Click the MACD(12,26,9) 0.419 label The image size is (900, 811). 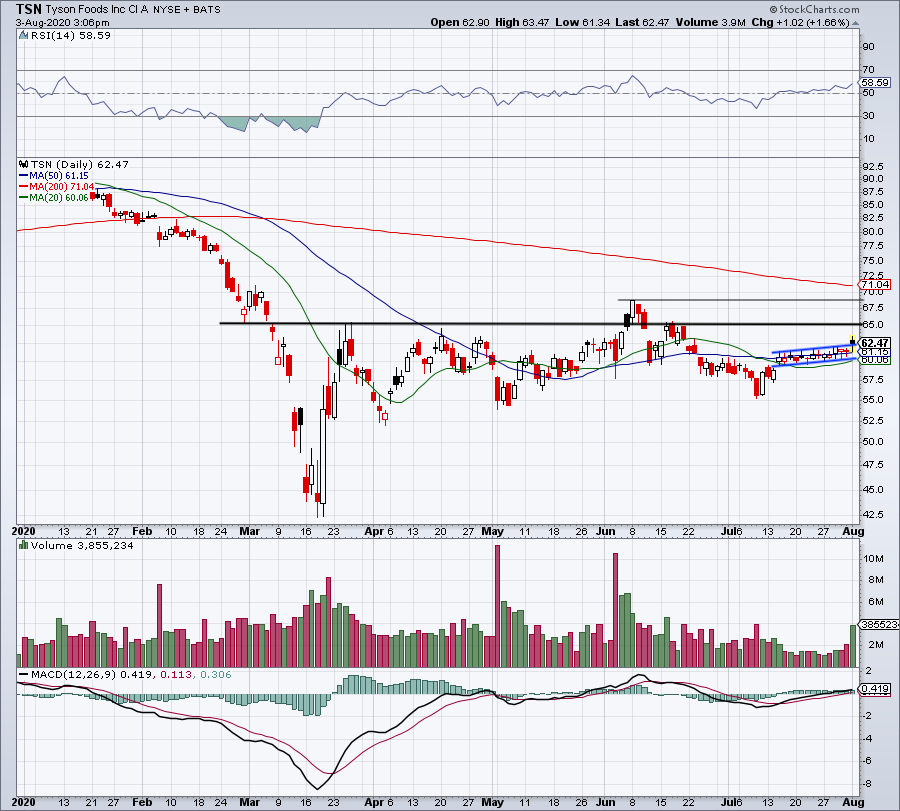(x=92, y=674)
